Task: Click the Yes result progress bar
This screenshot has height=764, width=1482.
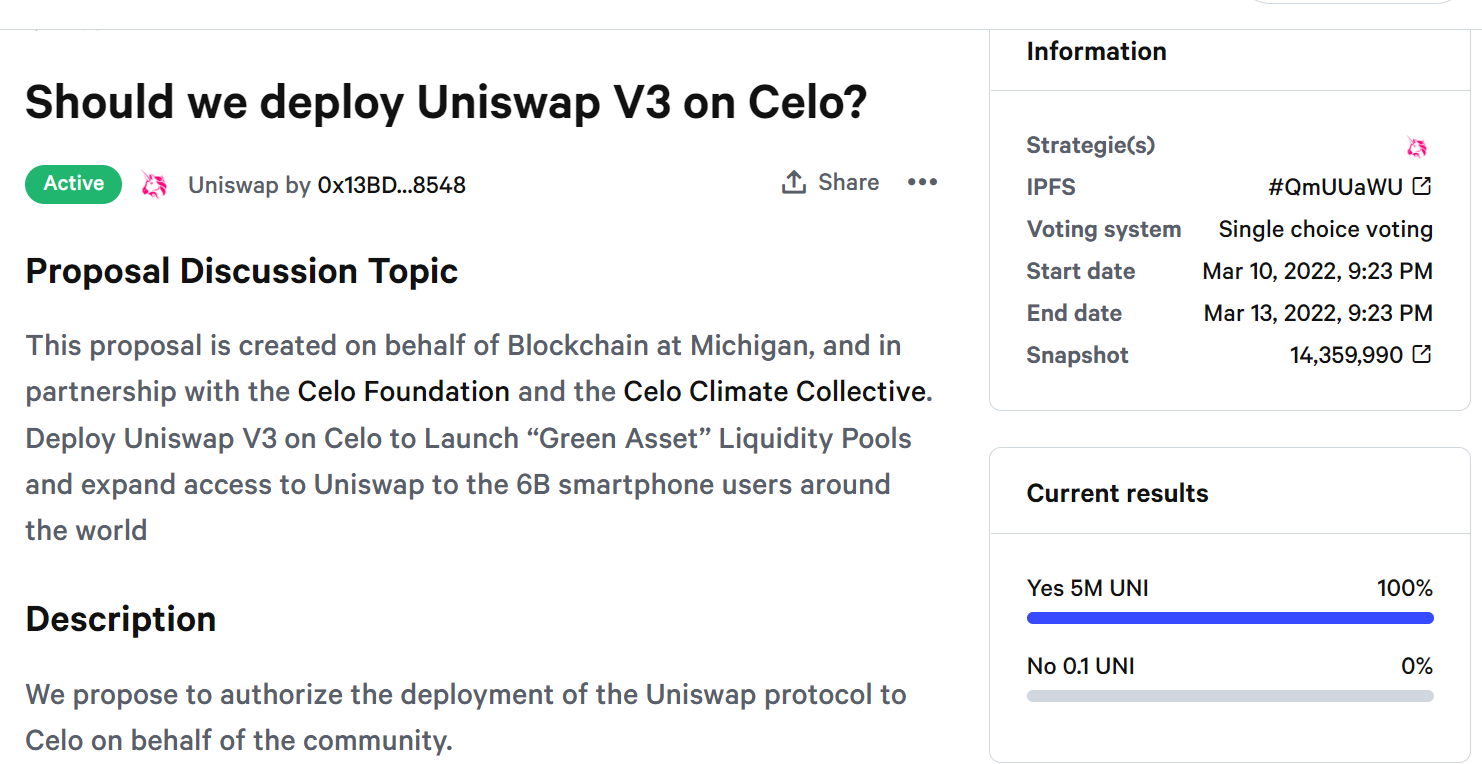Action: click(x=1230, y=618)
